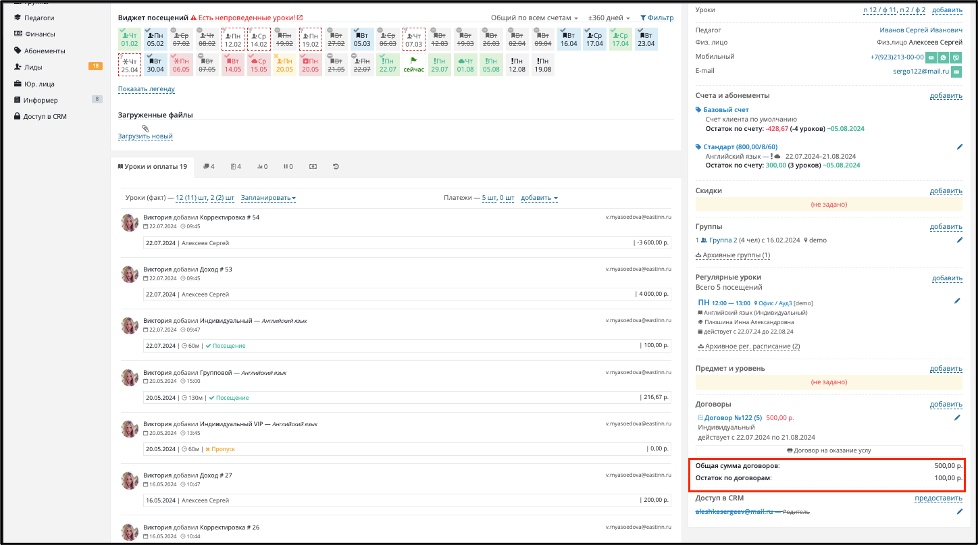Open the Информер sidebar item
979x545 pixels.
tap(41, 100)
